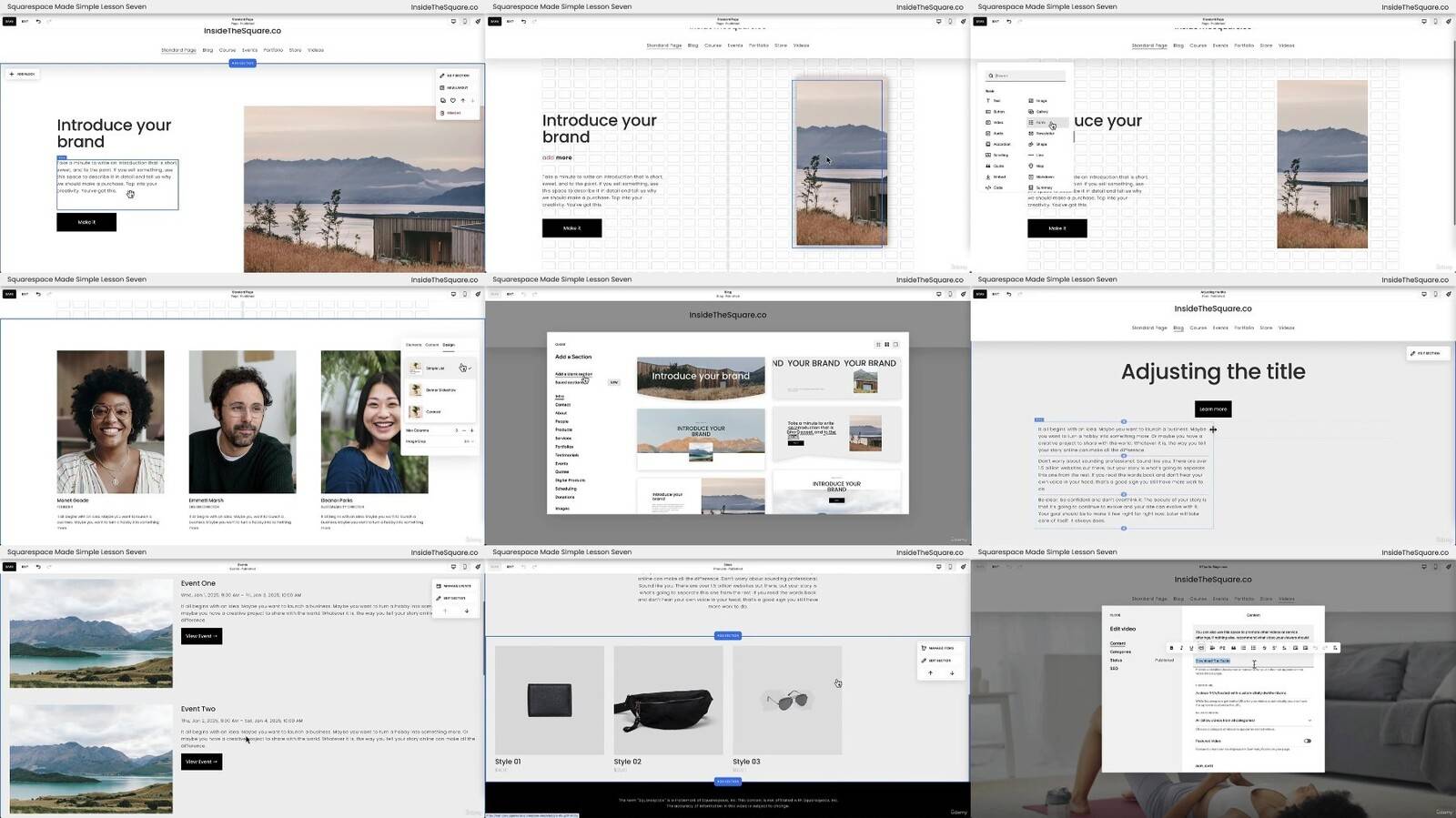Click Add a blank section link
This screenshot has height=818, width=1456.
pos(573,374)
